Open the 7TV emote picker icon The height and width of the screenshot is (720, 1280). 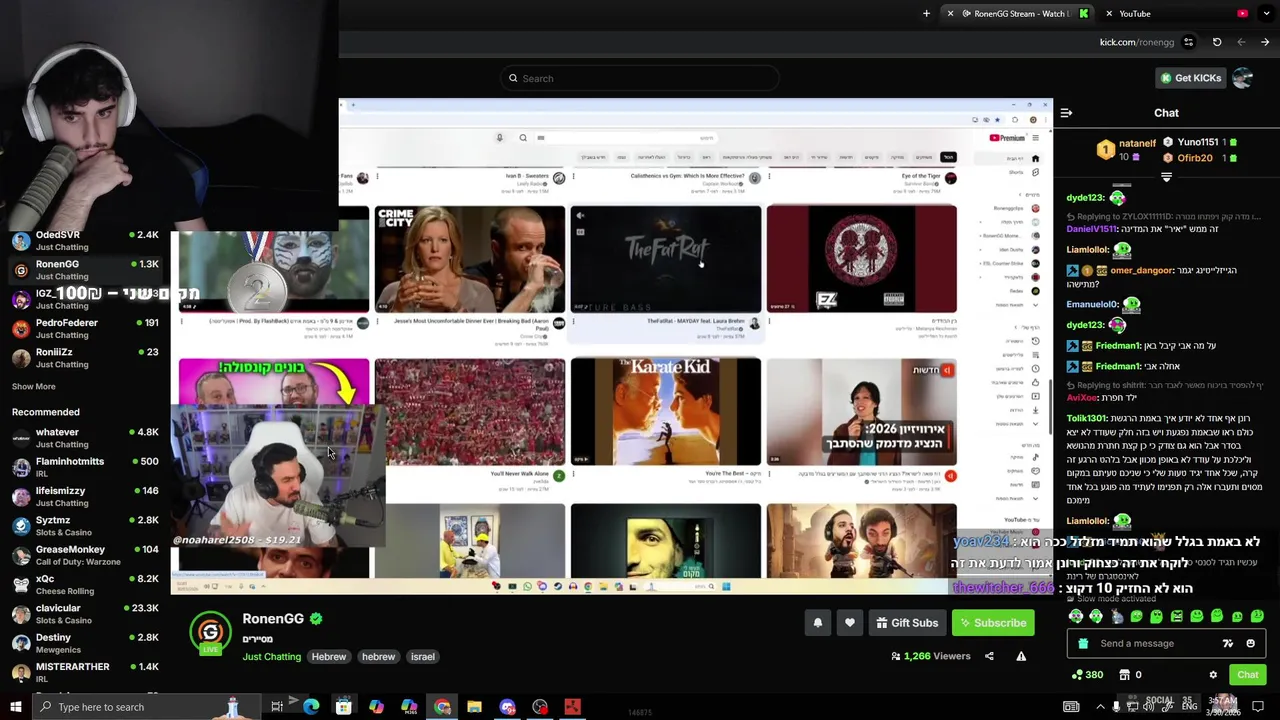click(x=1228, y=644)
